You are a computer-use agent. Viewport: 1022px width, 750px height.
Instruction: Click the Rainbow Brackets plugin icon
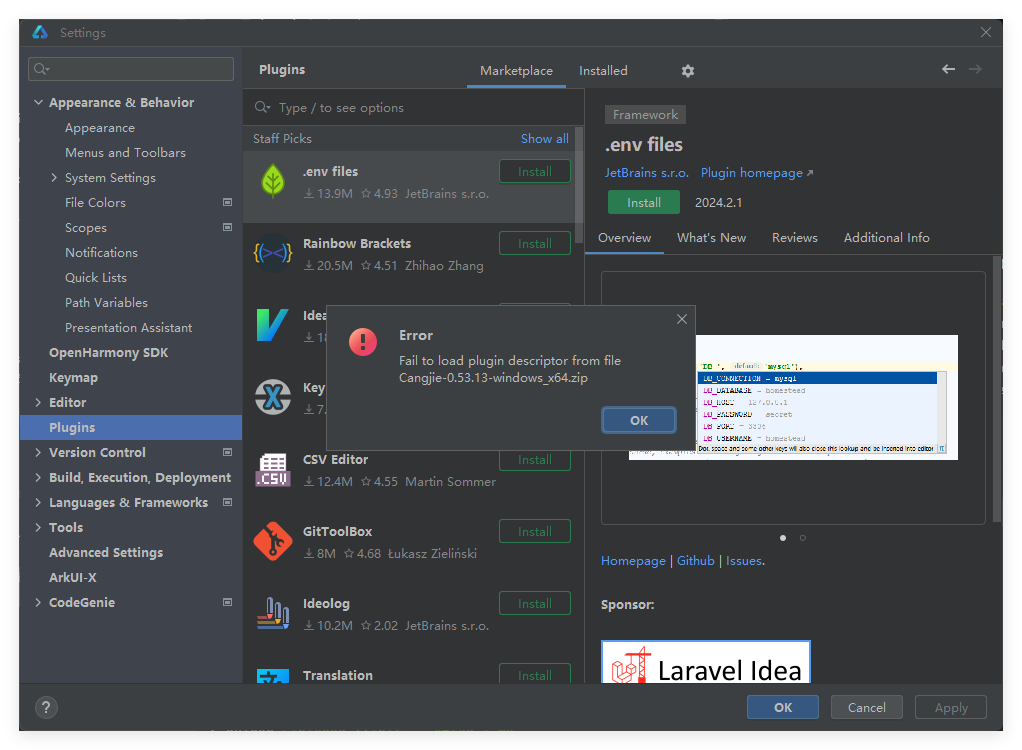tap(272, 253)
